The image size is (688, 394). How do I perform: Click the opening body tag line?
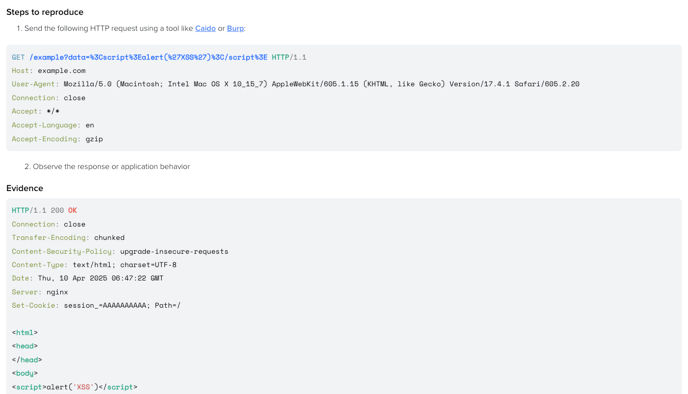(25, 373)
